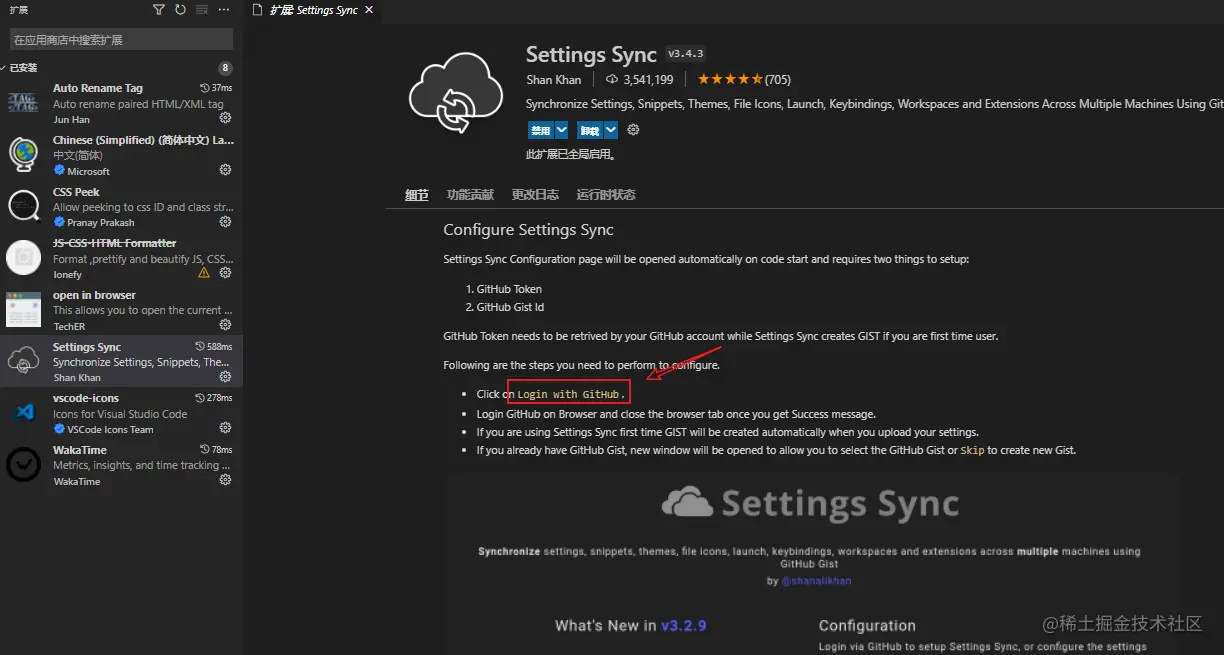The image size is (1224, 655).
Task: Expand the 禁用 disable dropdown arrow
Action: click(561, 130)
